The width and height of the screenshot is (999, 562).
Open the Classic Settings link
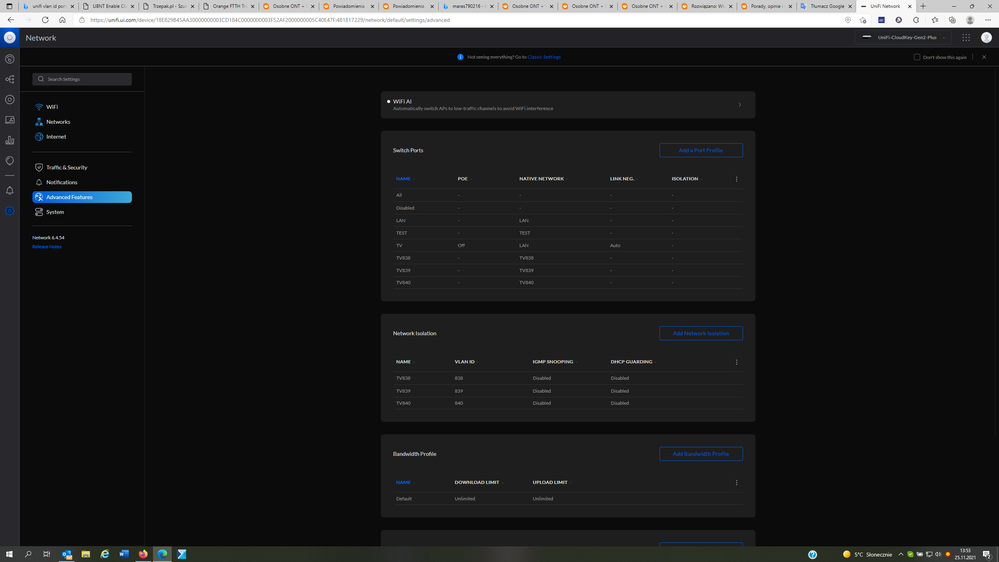pos(544,57)
